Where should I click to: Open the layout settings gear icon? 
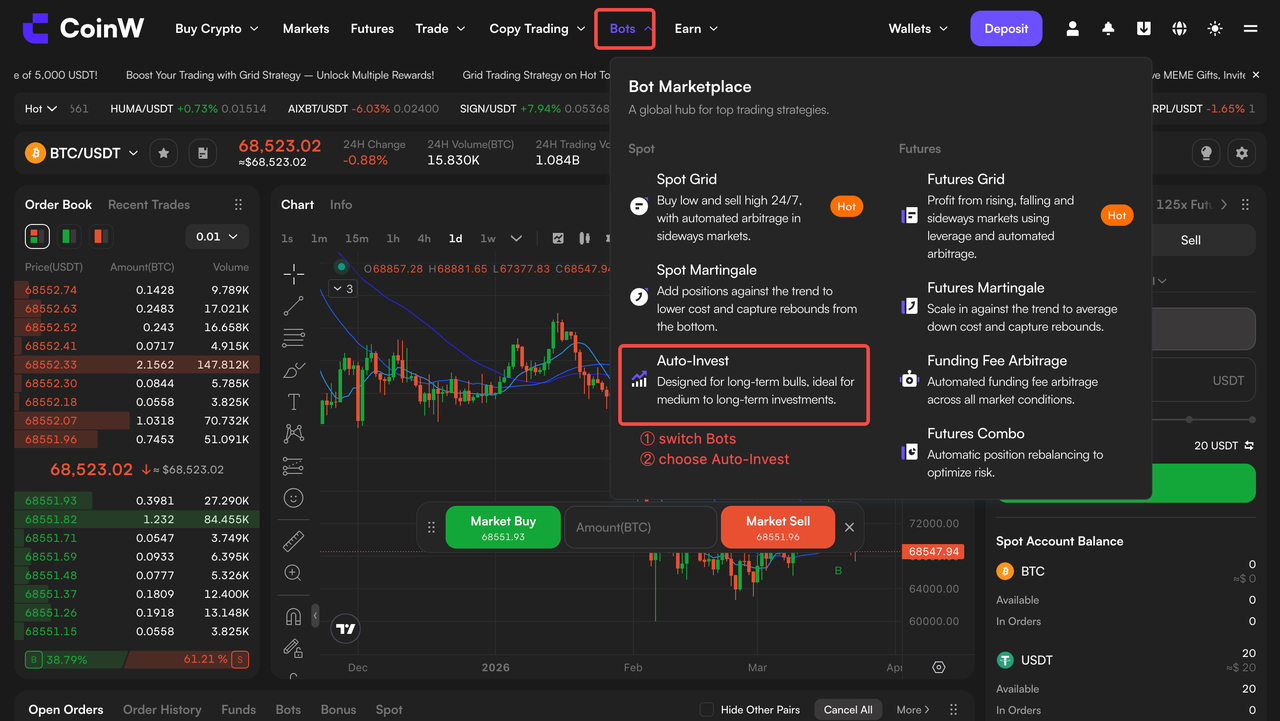(x=1242, y=153)
